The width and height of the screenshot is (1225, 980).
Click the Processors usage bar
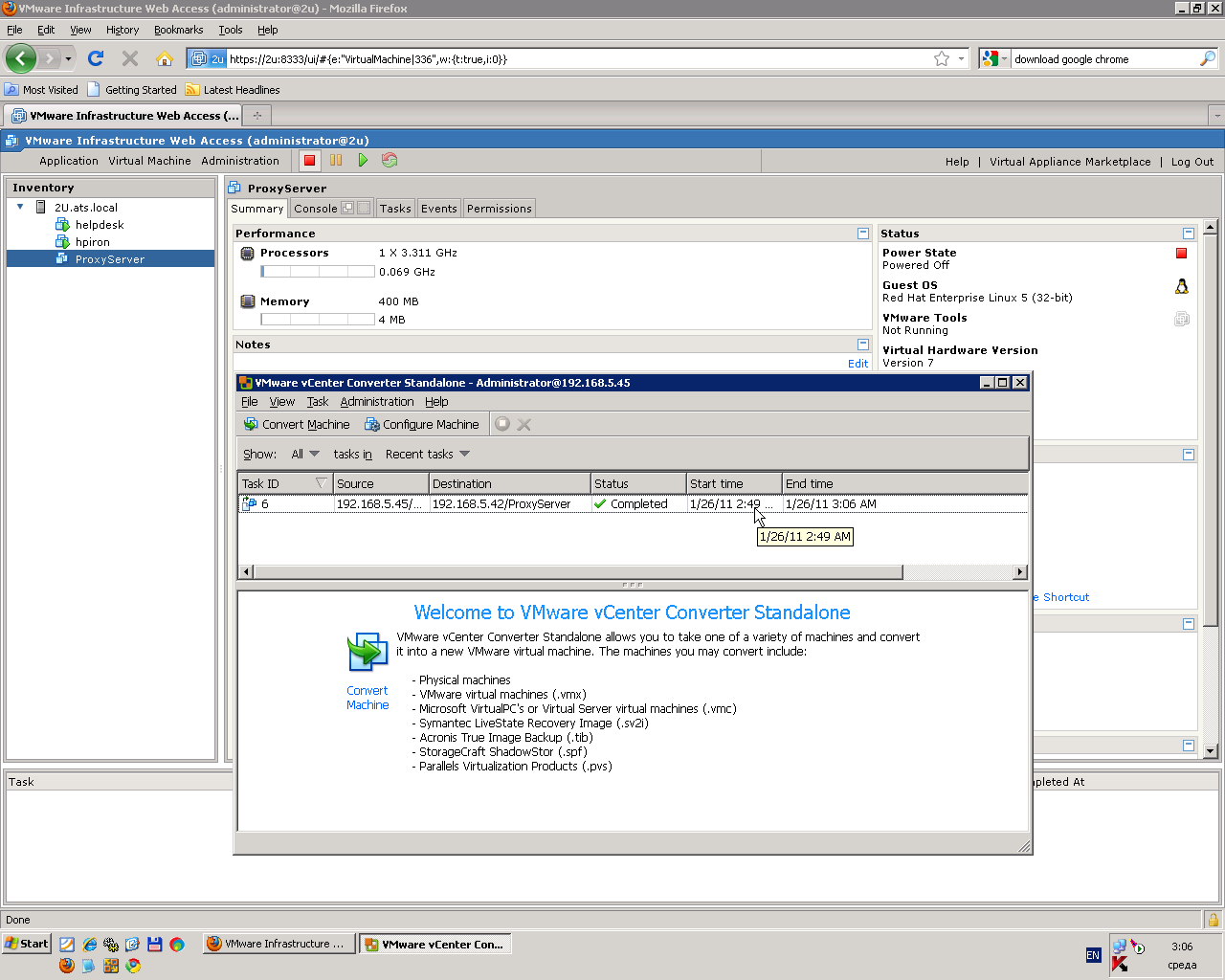(318, 272)
